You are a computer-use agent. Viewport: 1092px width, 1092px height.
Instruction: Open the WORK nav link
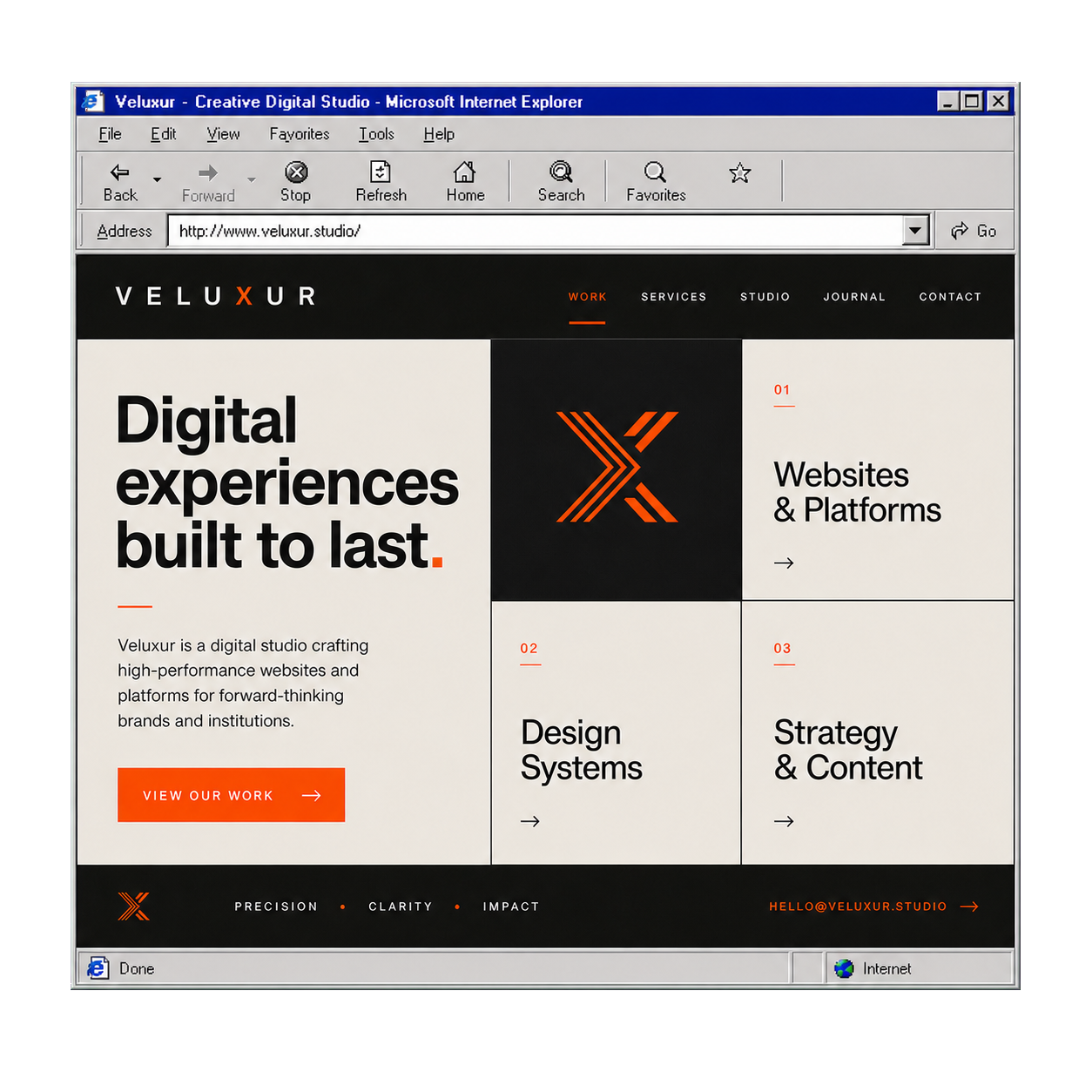click(588, 297)
